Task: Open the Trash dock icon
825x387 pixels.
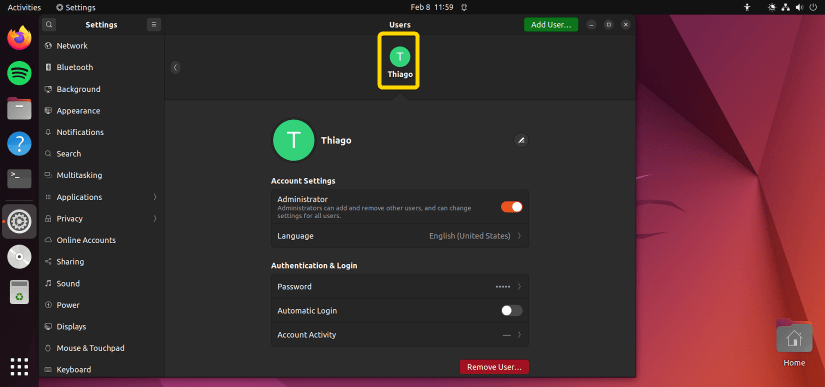Action: [19, 292]
